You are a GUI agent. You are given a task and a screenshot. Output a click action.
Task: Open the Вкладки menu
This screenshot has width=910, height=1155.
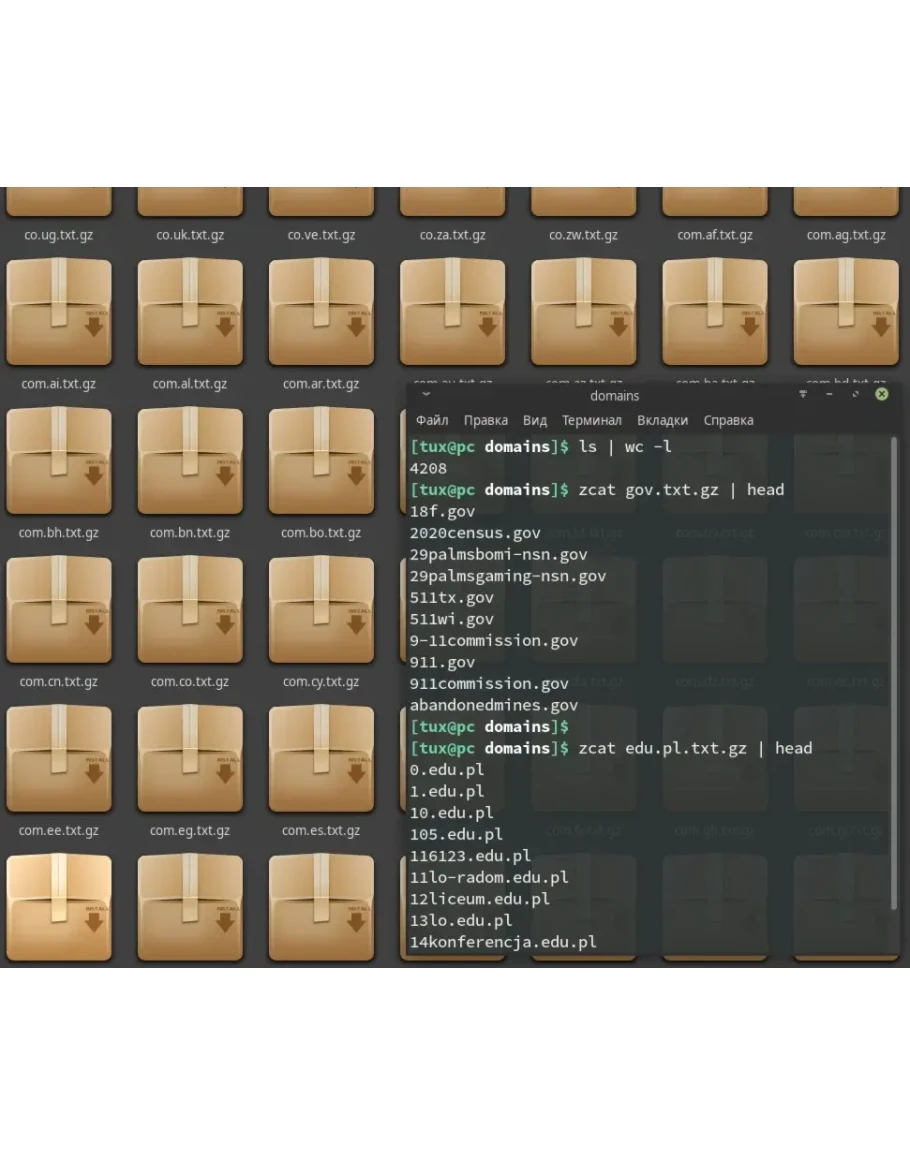tap(662, 421)
